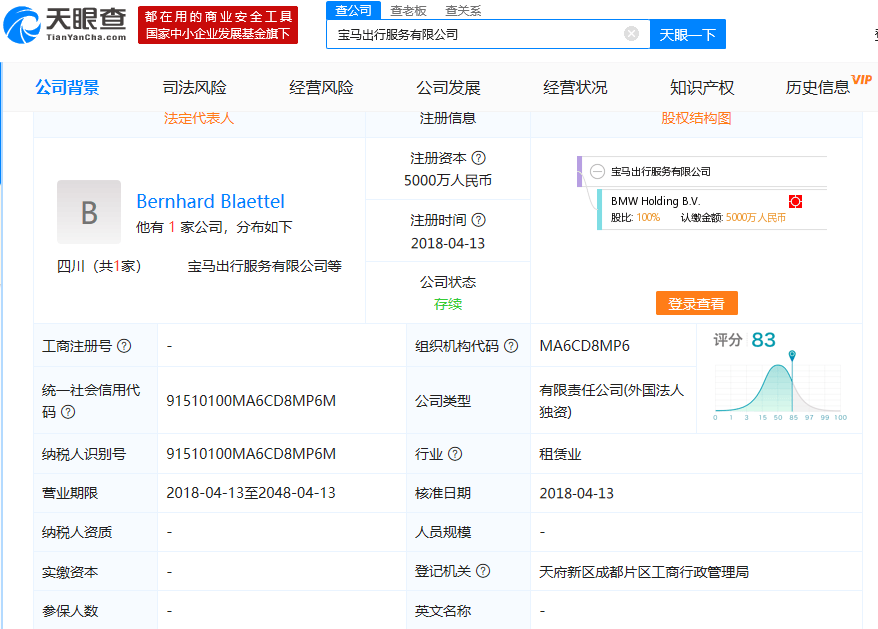The image size is (878, 629).
Task: Click the help icon beside 组织机构代码
Action: (511, 346)
